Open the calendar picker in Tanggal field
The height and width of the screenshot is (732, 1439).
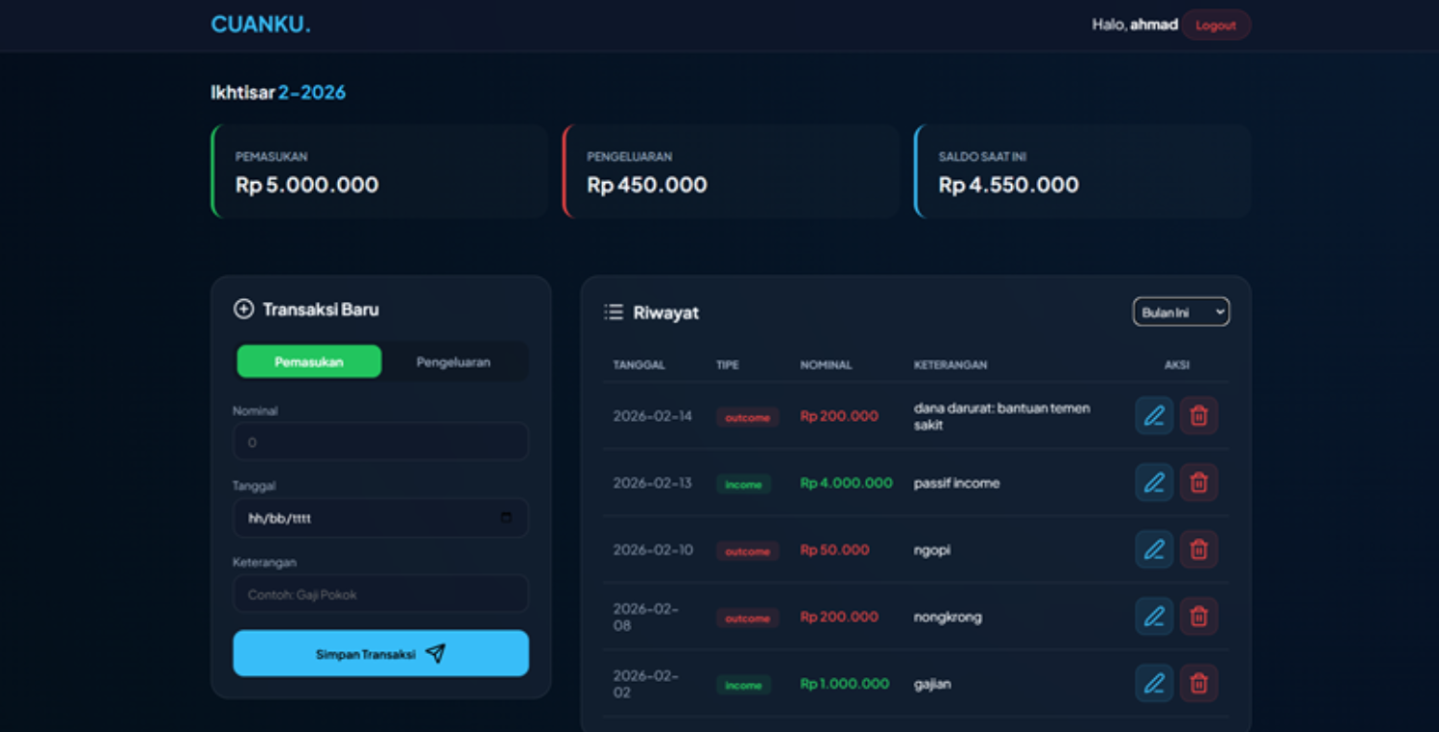(x=506, y=518)
